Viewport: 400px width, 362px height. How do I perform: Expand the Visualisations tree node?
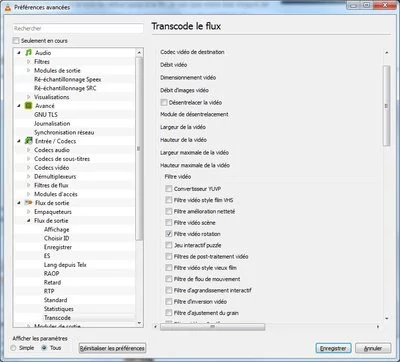pos(29,97)
